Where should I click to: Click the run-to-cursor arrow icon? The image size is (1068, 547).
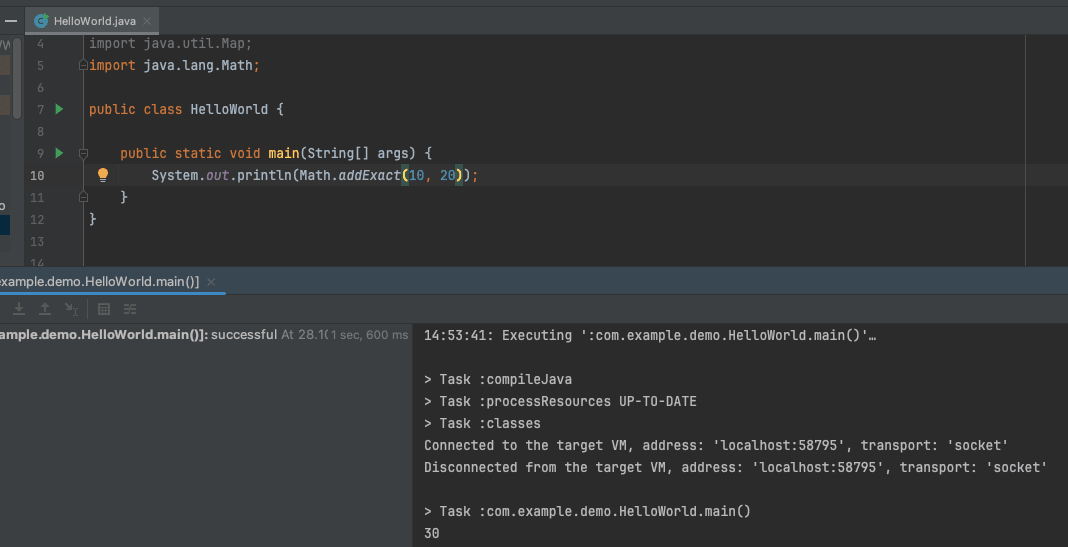click(x=71, y=309)
